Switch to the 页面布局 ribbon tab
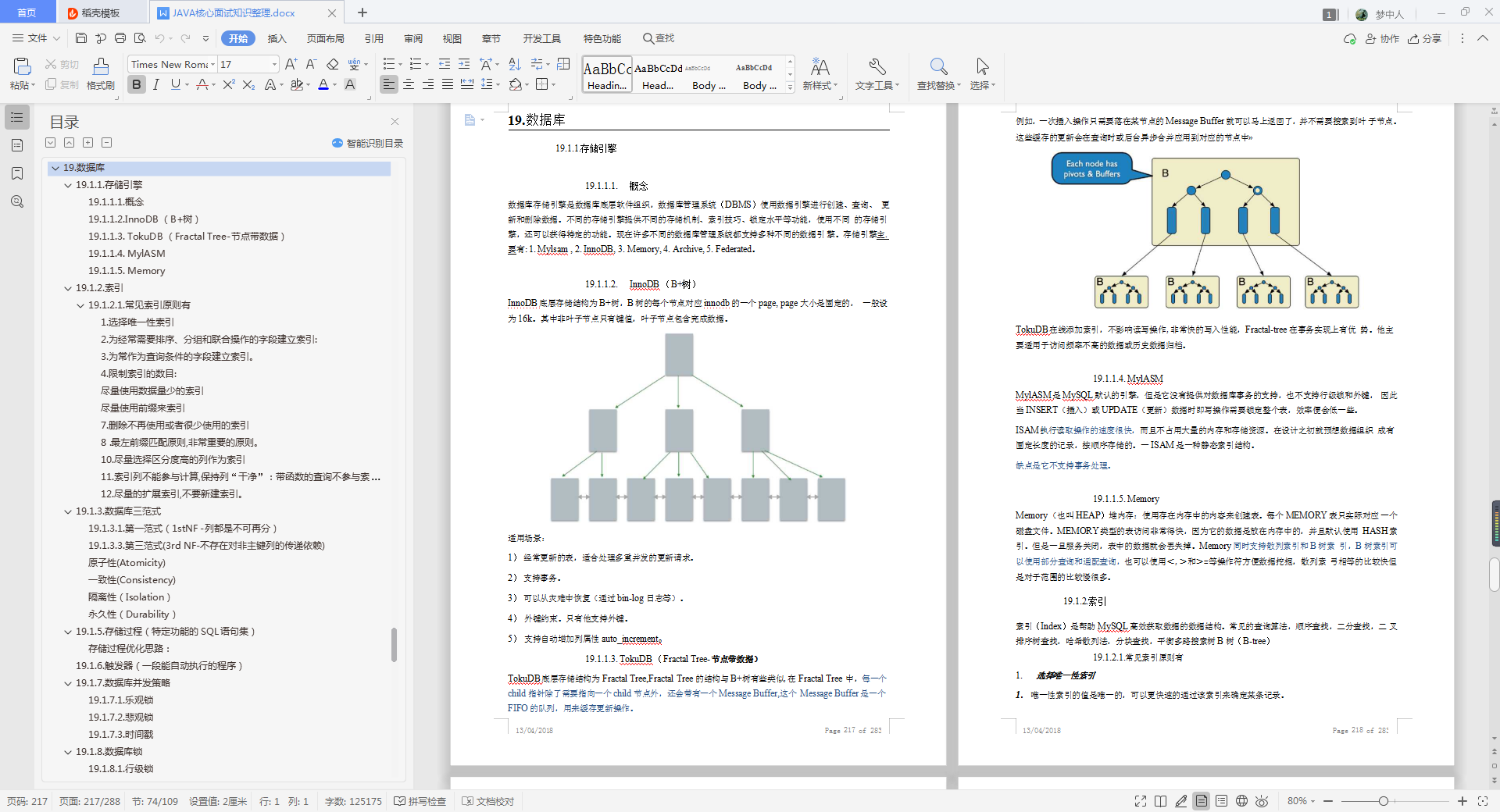Viewport: 1500px width, 812px height. pyautogui.click(x=326, y=38)
